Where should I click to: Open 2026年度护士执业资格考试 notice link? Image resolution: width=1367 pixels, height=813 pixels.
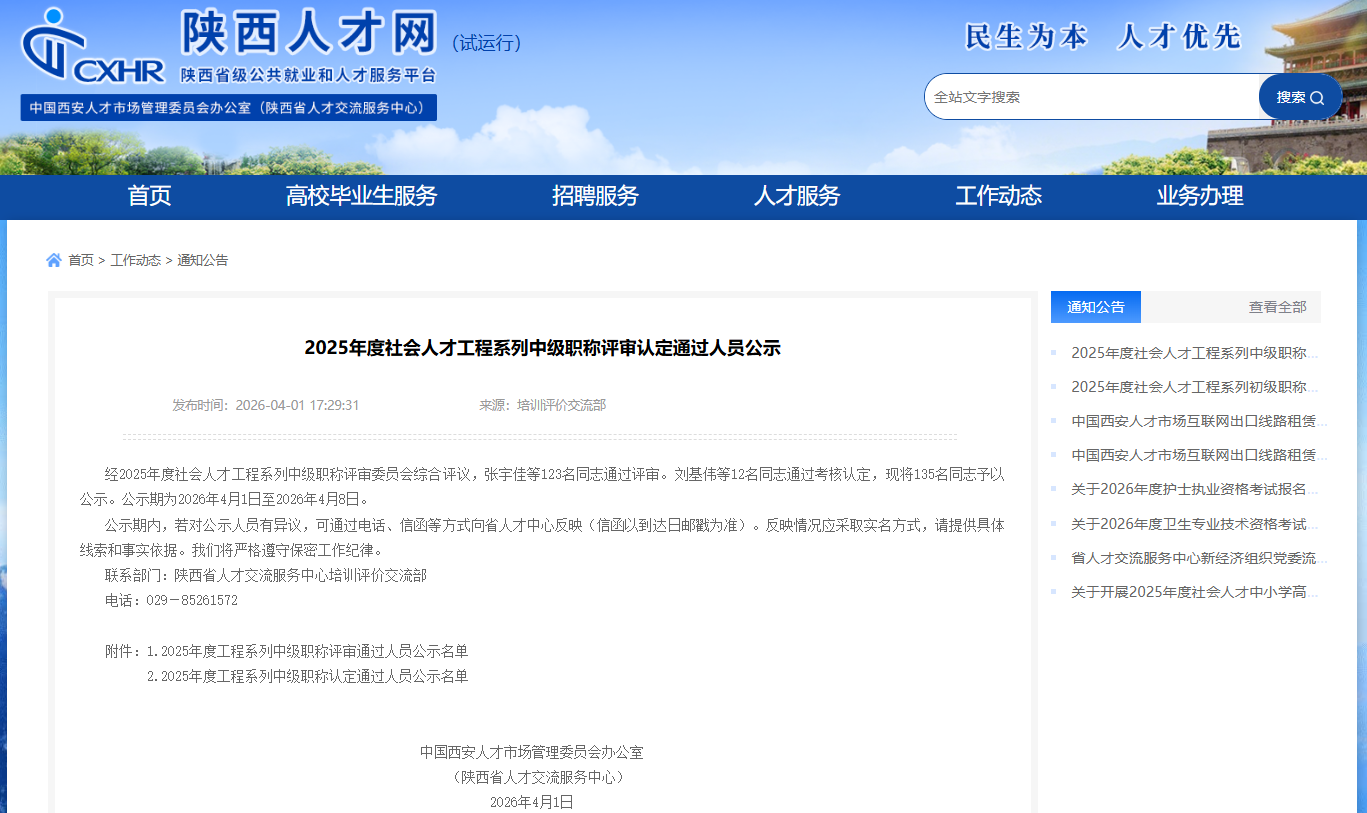point(1193,489)
